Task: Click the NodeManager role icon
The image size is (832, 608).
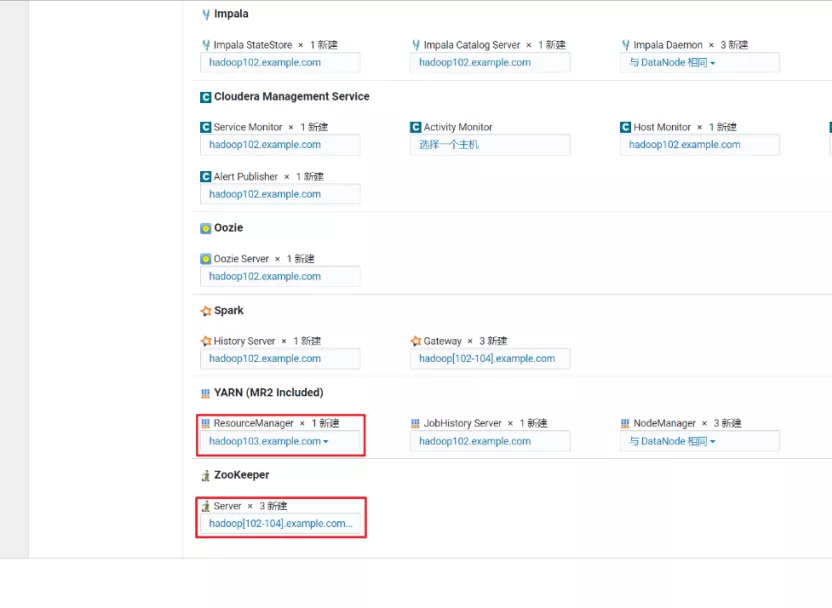Action: point(626,423)
